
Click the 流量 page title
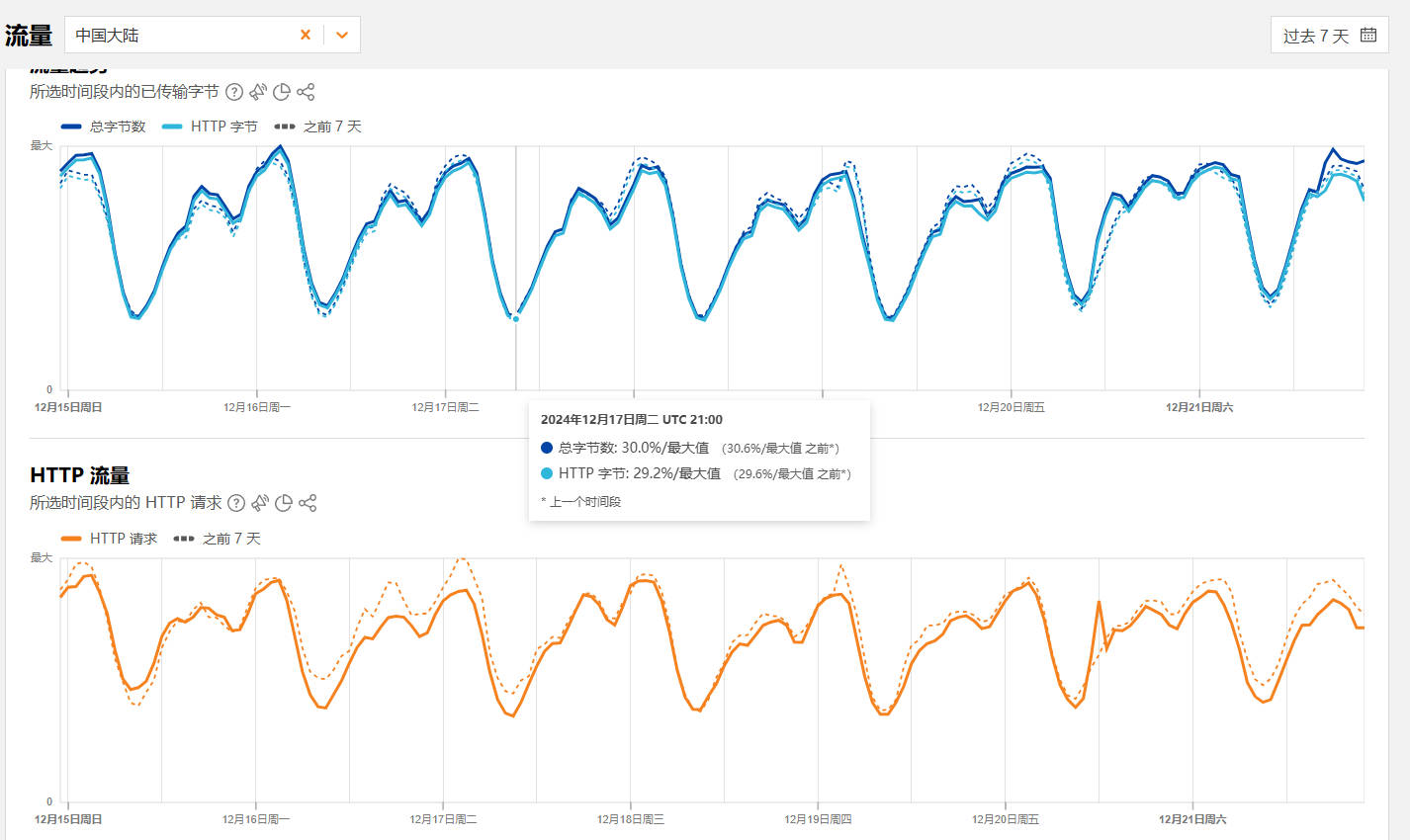(29, 36)
